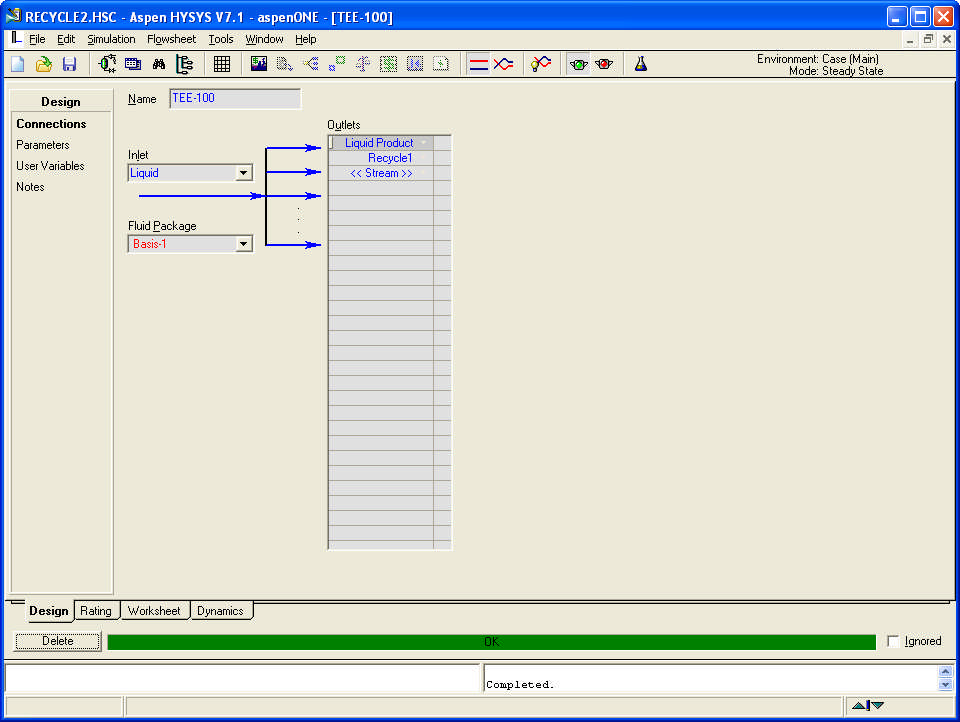The height and width of the screenshot is (722, 960).
Task: Click the green traffic light solver icon
Action: [578, 64]
